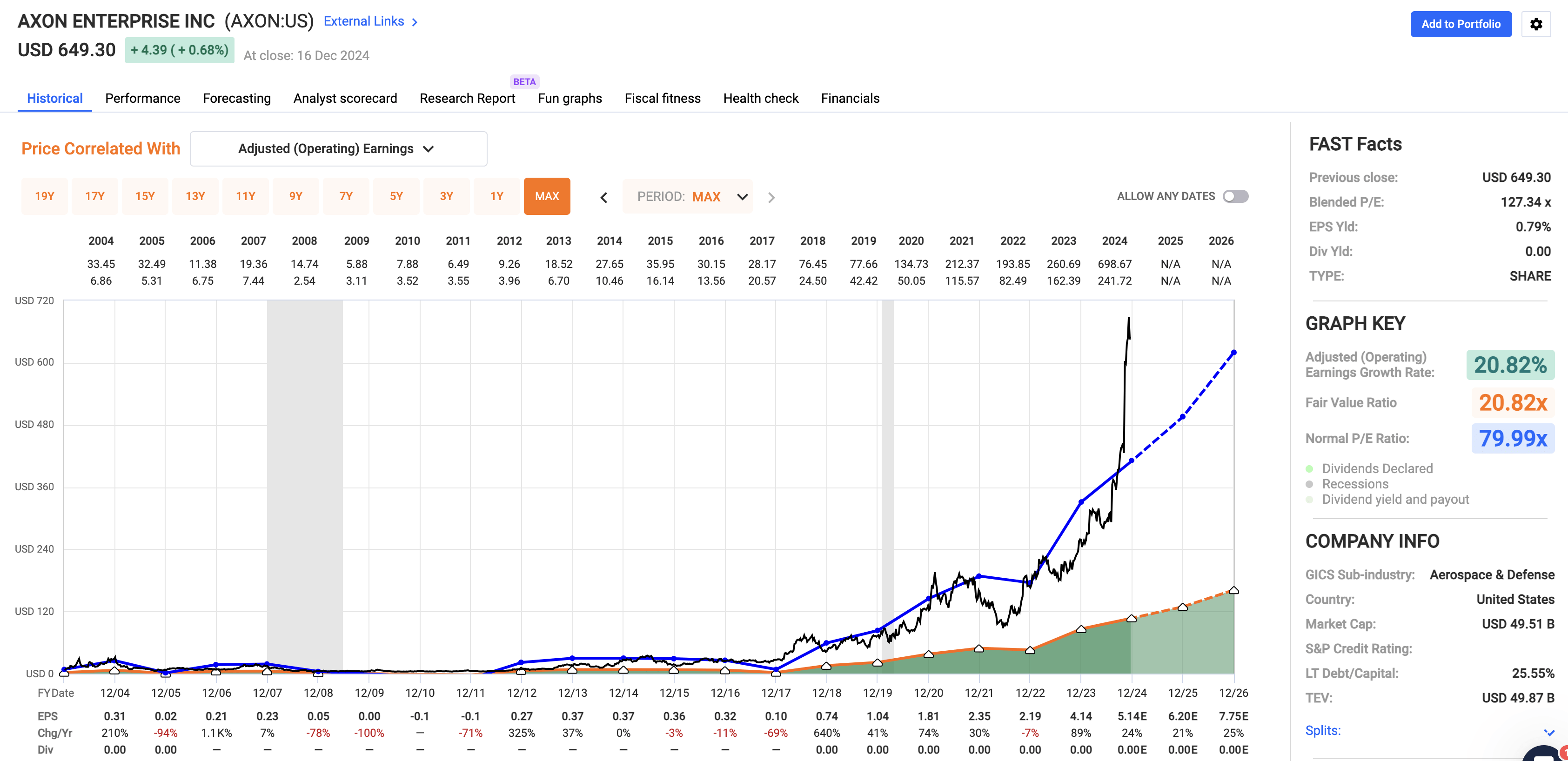The height and width of the screenshot is (761, 1568).
Task: Enable the ALLOW ANY DATES toggle
Action: [x=1237, y=196]
